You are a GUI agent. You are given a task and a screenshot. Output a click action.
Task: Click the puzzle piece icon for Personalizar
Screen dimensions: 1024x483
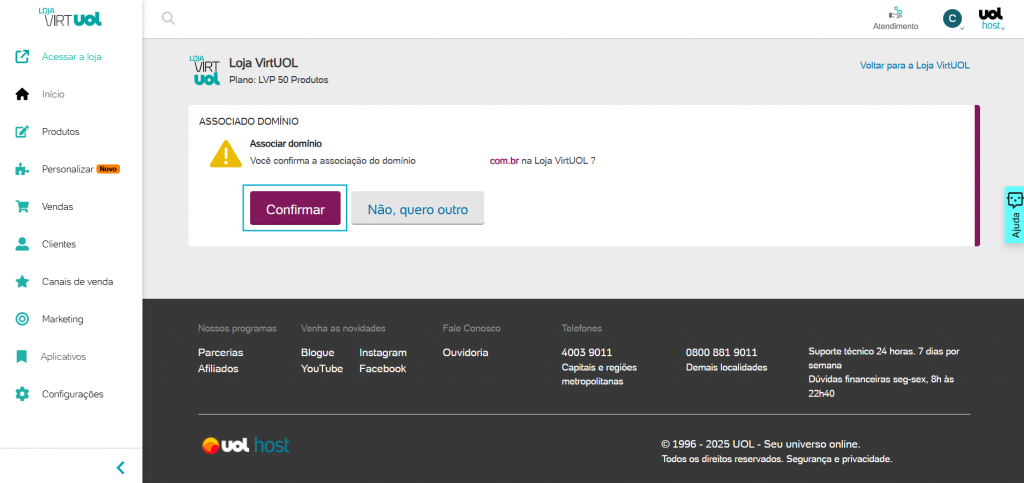pos(22,169)
